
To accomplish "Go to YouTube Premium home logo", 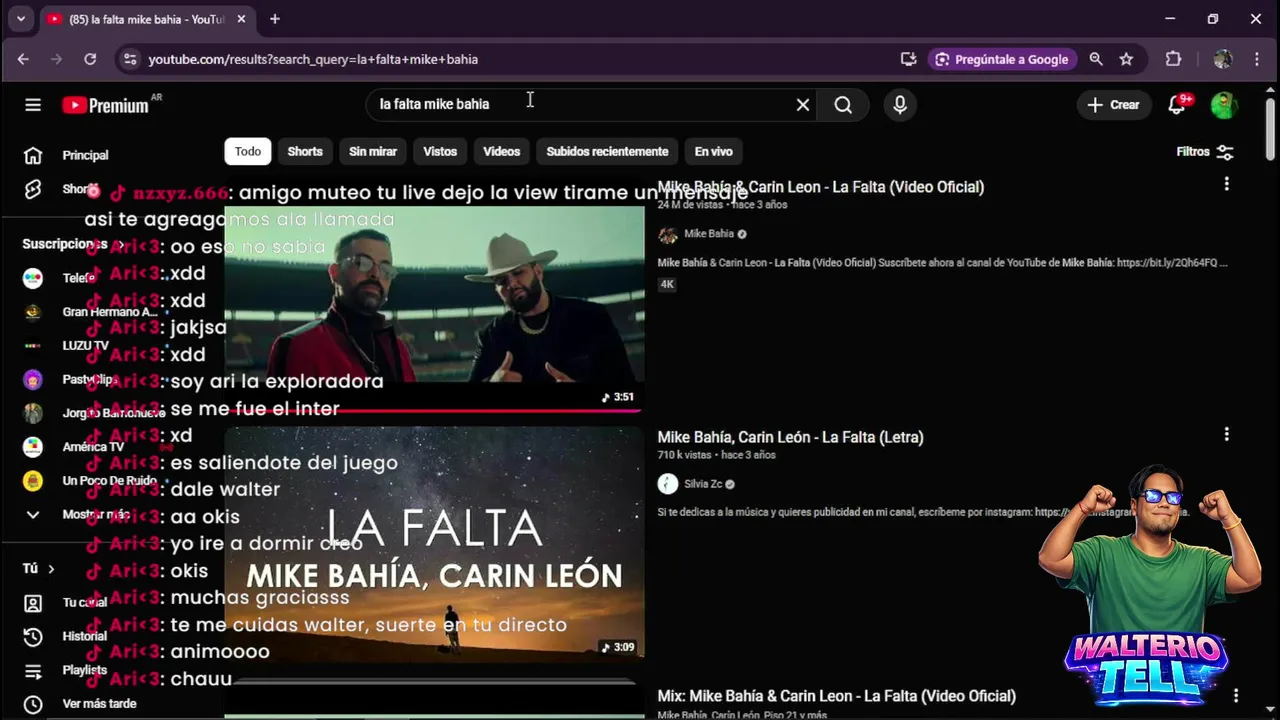I will [x=106, y=105].
